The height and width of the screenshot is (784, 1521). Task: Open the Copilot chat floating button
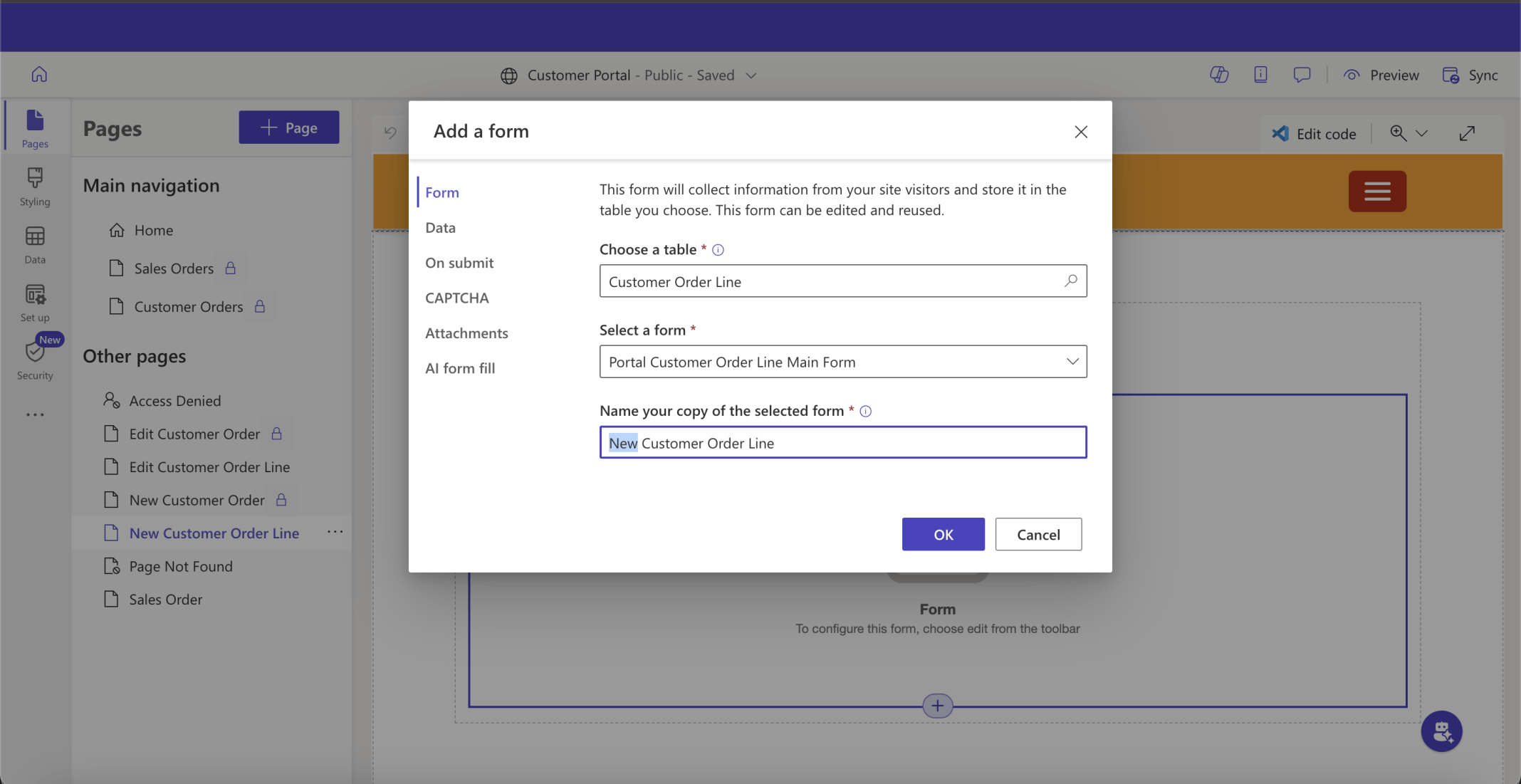[x=1441, y=731]
